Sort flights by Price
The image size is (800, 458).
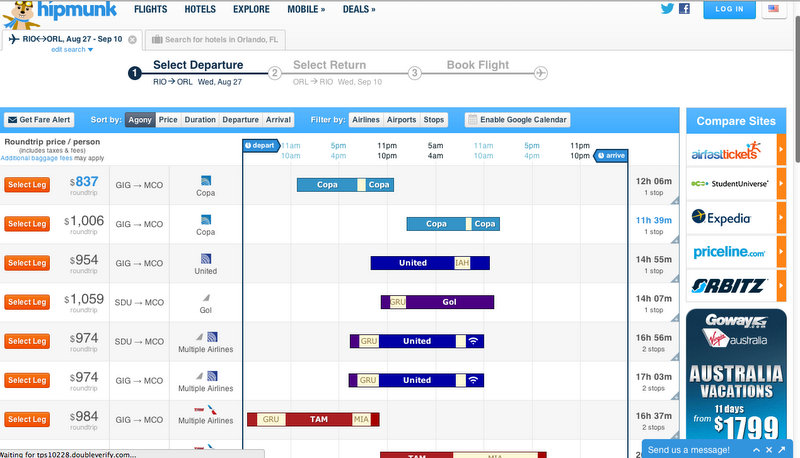pos(168,120)
